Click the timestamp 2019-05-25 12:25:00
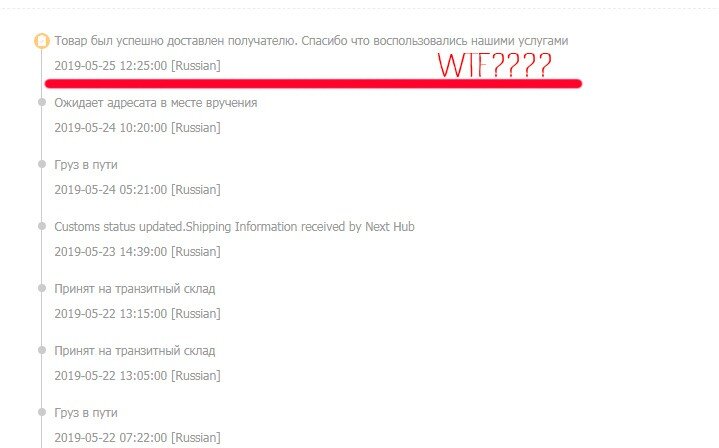 point(111,66)
